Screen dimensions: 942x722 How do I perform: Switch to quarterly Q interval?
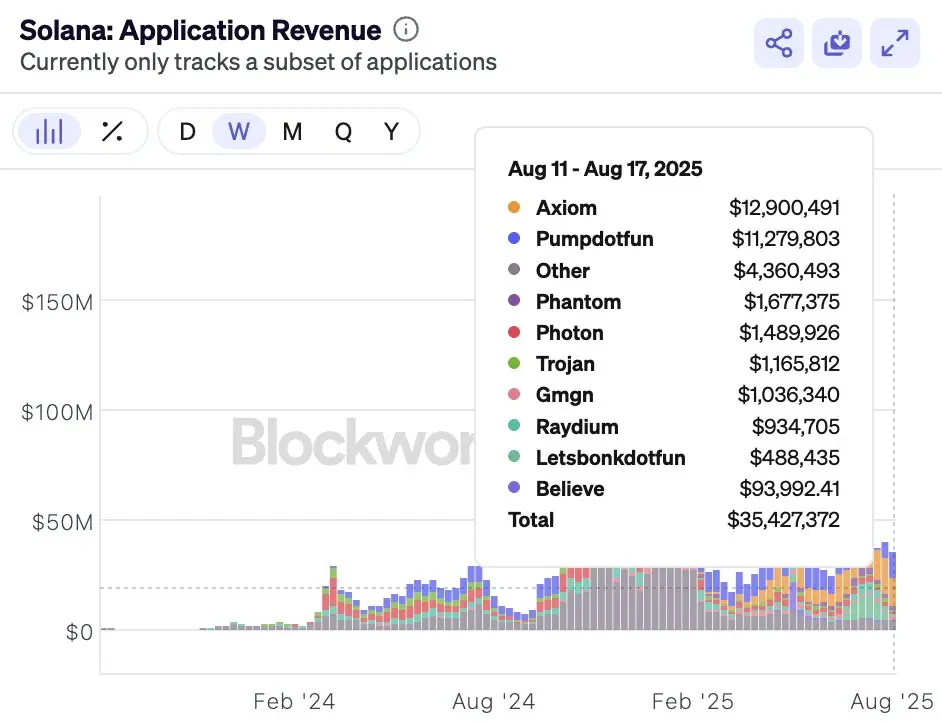coord(343,131)
